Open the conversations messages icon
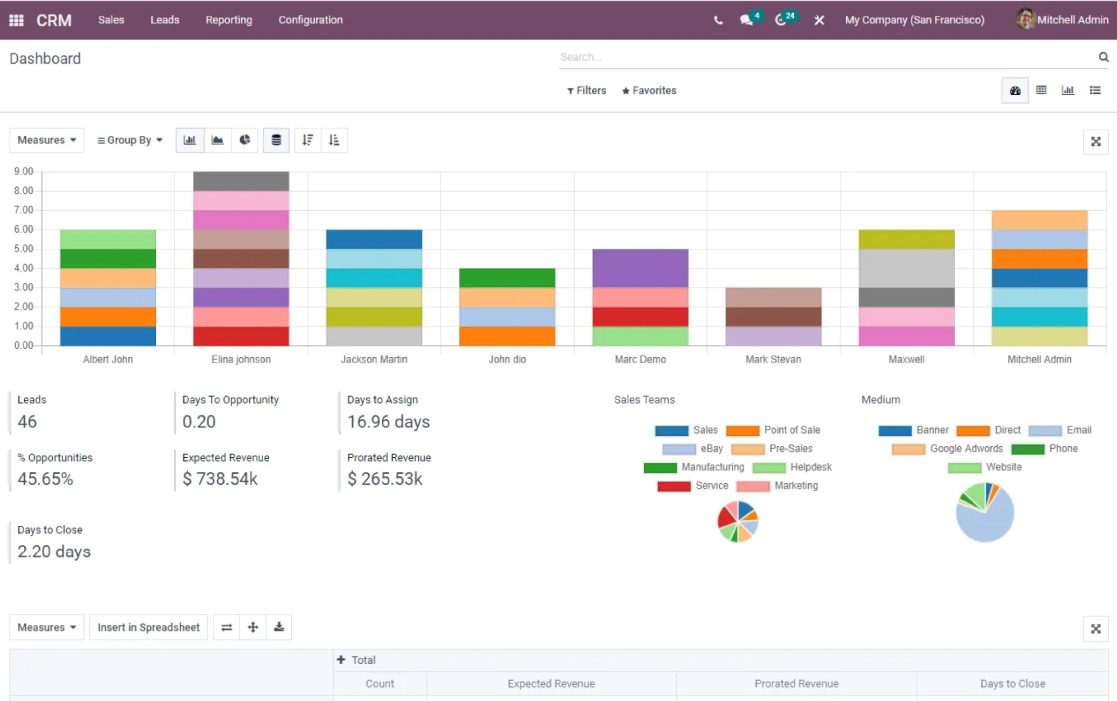The image size is (1117, 701). click(x=747, y=20)
